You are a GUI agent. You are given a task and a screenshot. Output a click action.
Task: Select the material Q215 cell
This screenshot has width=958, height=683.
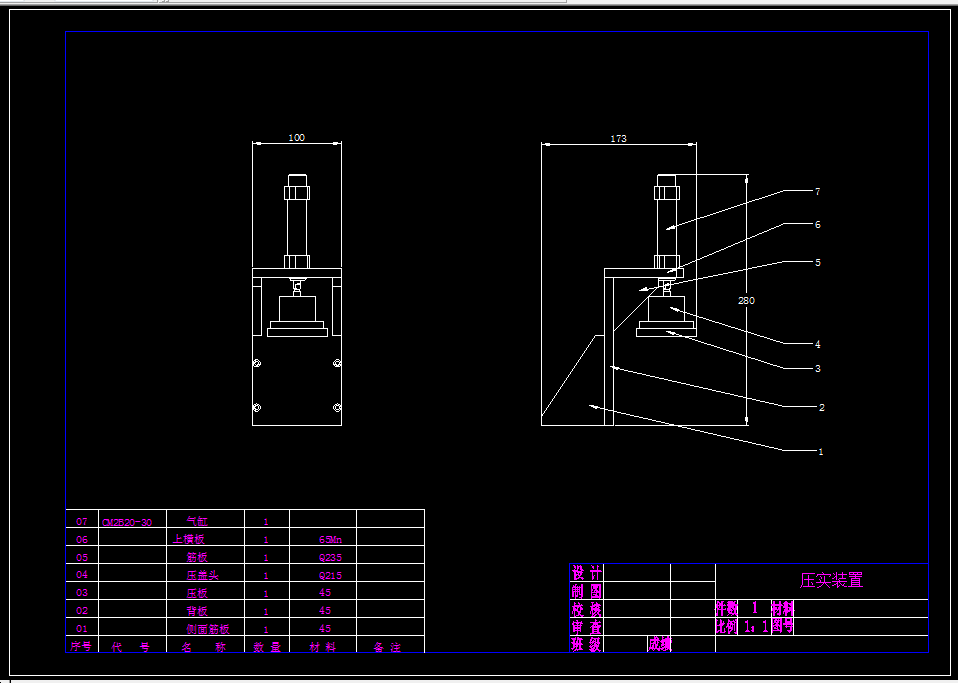[331, 575]
